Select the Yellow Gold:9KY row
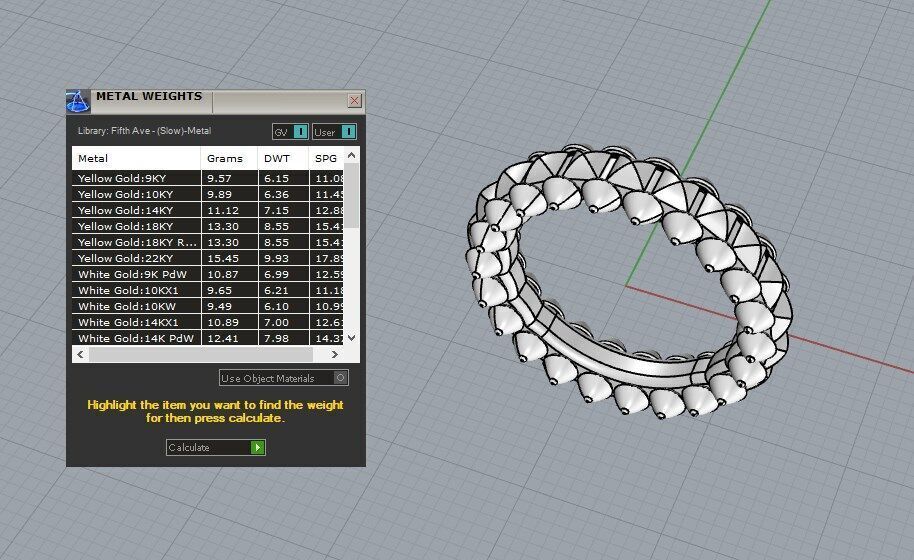Image resolution: width=914 pixels, height=560 pixels. tap(208, 178)
